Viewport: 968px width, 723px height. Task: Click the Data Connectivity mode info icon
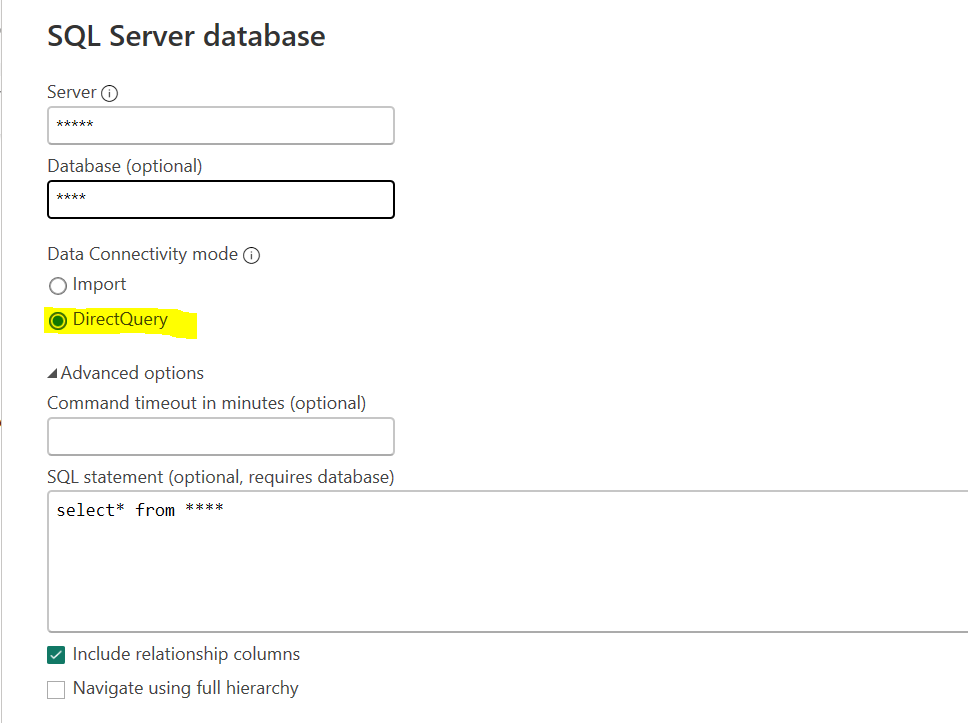[x=251, y=256]
